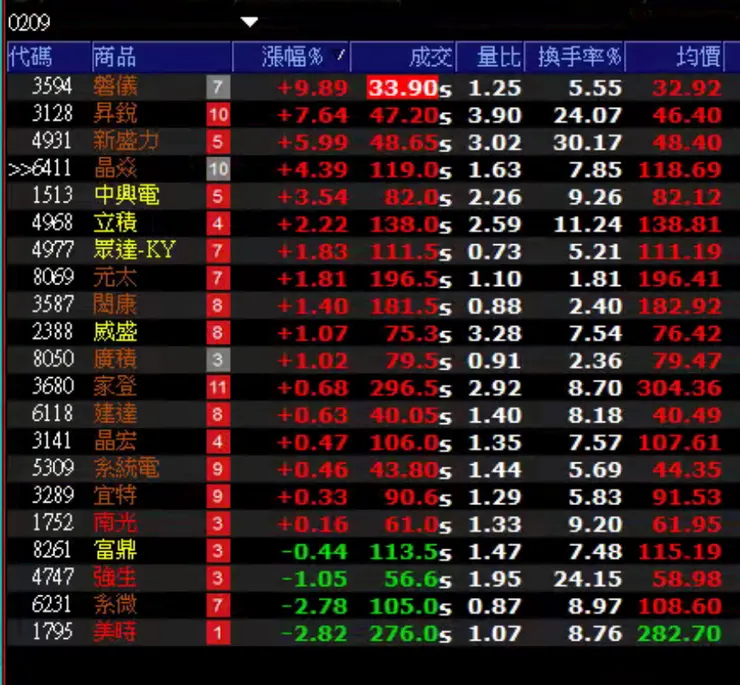Select stock name 家登
This screenshot has width=740, height=685.
click(x=115, y=387)
